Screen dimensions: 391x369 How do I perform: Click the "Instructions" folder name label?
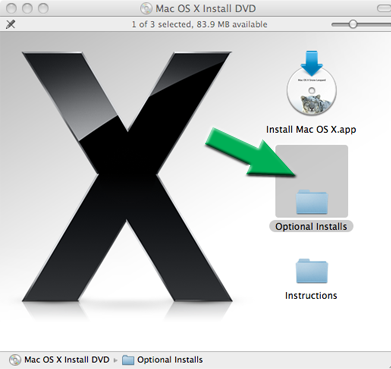(x=311, y=296)
